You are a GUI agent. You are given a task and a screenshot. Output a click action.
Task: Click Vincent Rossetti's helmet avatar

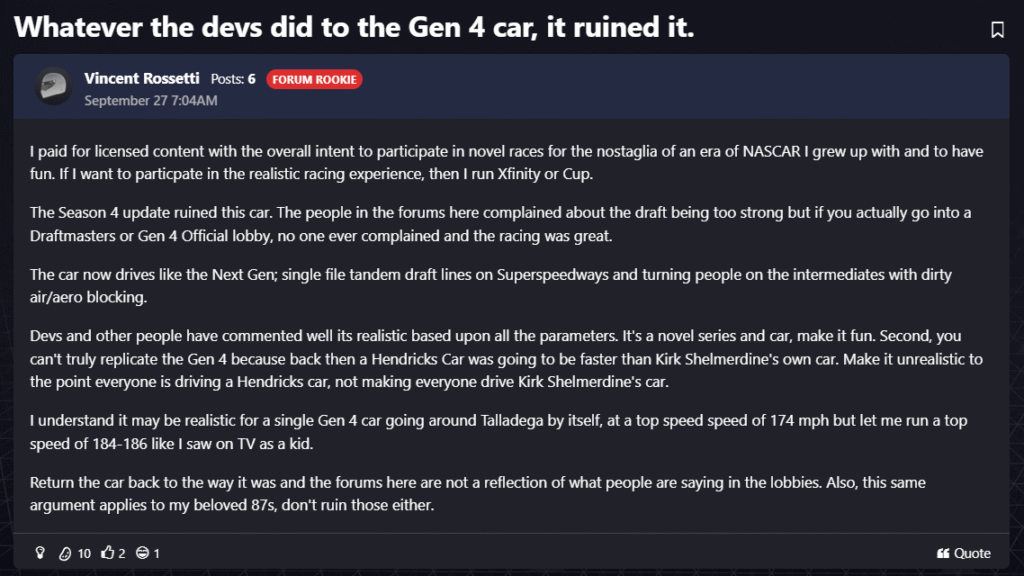pyautogui.click(x=52, y=87)
